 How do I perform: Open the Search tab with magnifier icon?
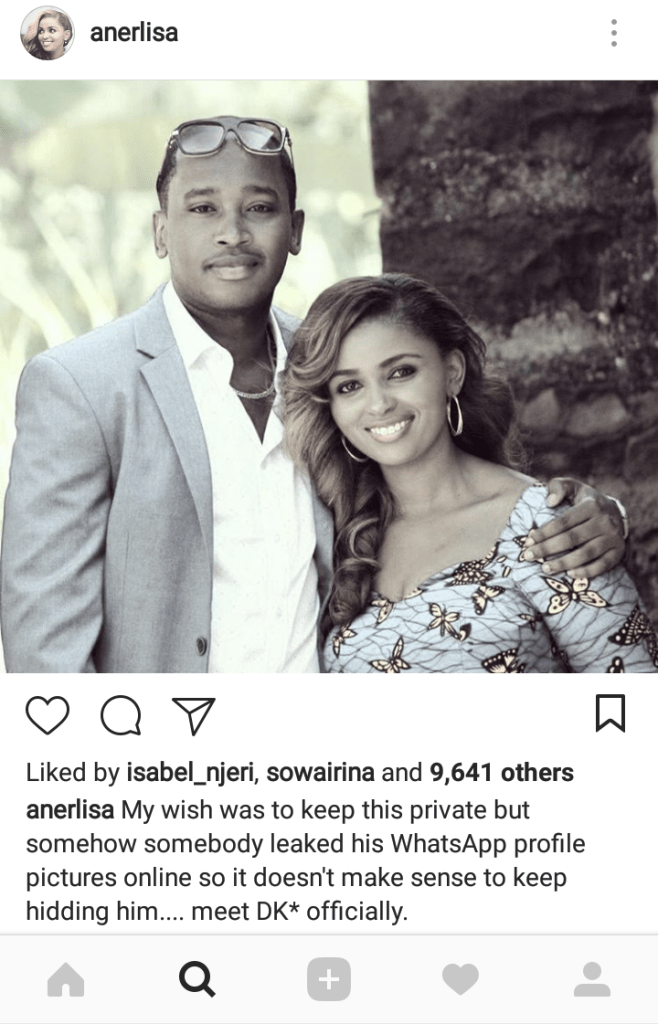197,980
